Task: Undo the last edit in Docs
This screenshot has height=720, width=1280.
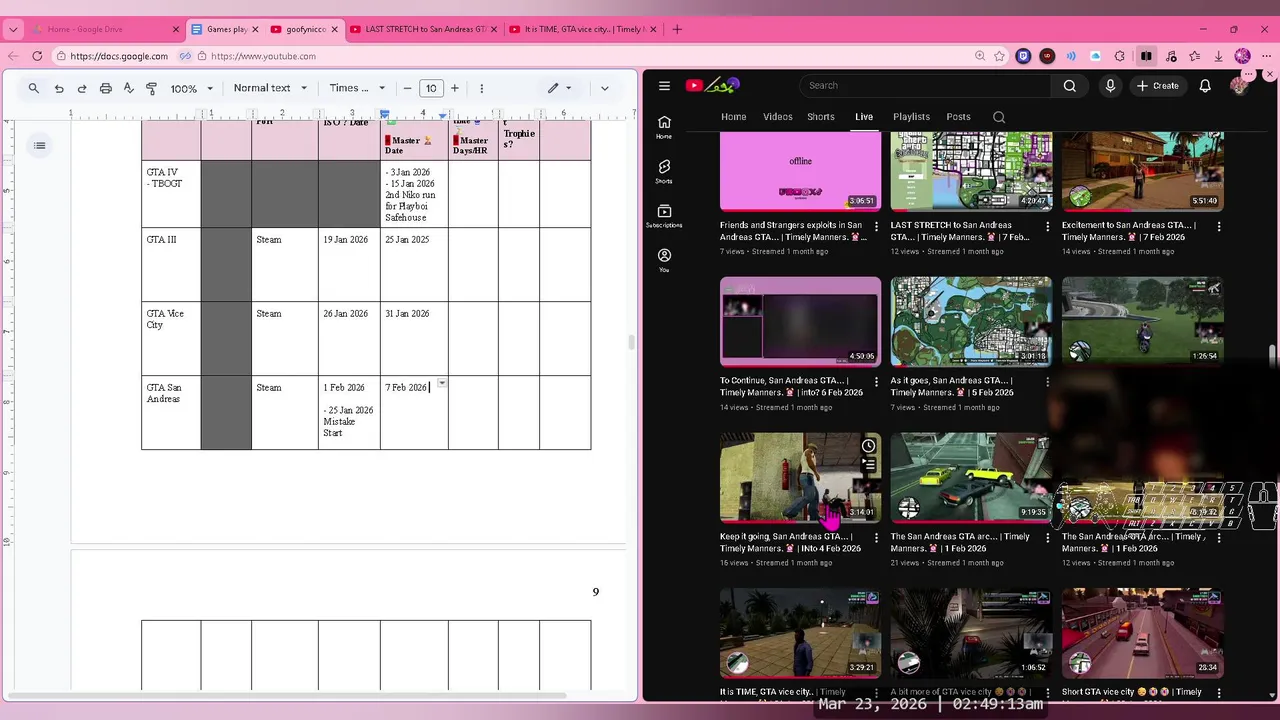Action: point(59,88)
